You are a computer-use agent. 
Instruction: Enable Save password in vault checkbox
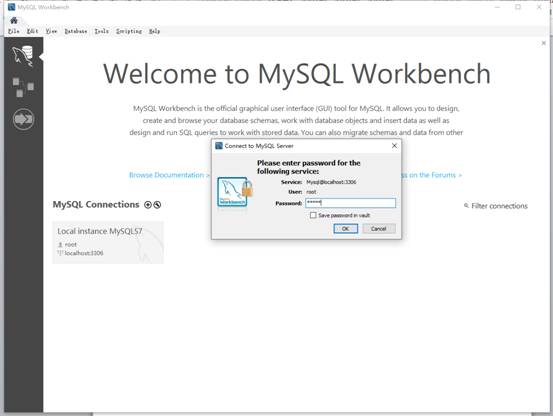click(x=313, y=215)
